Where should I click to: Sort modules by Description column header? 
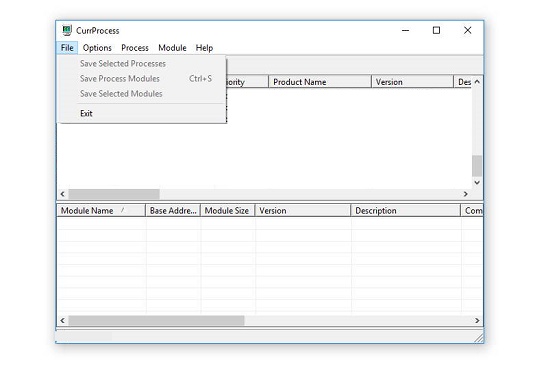(405, 211)
